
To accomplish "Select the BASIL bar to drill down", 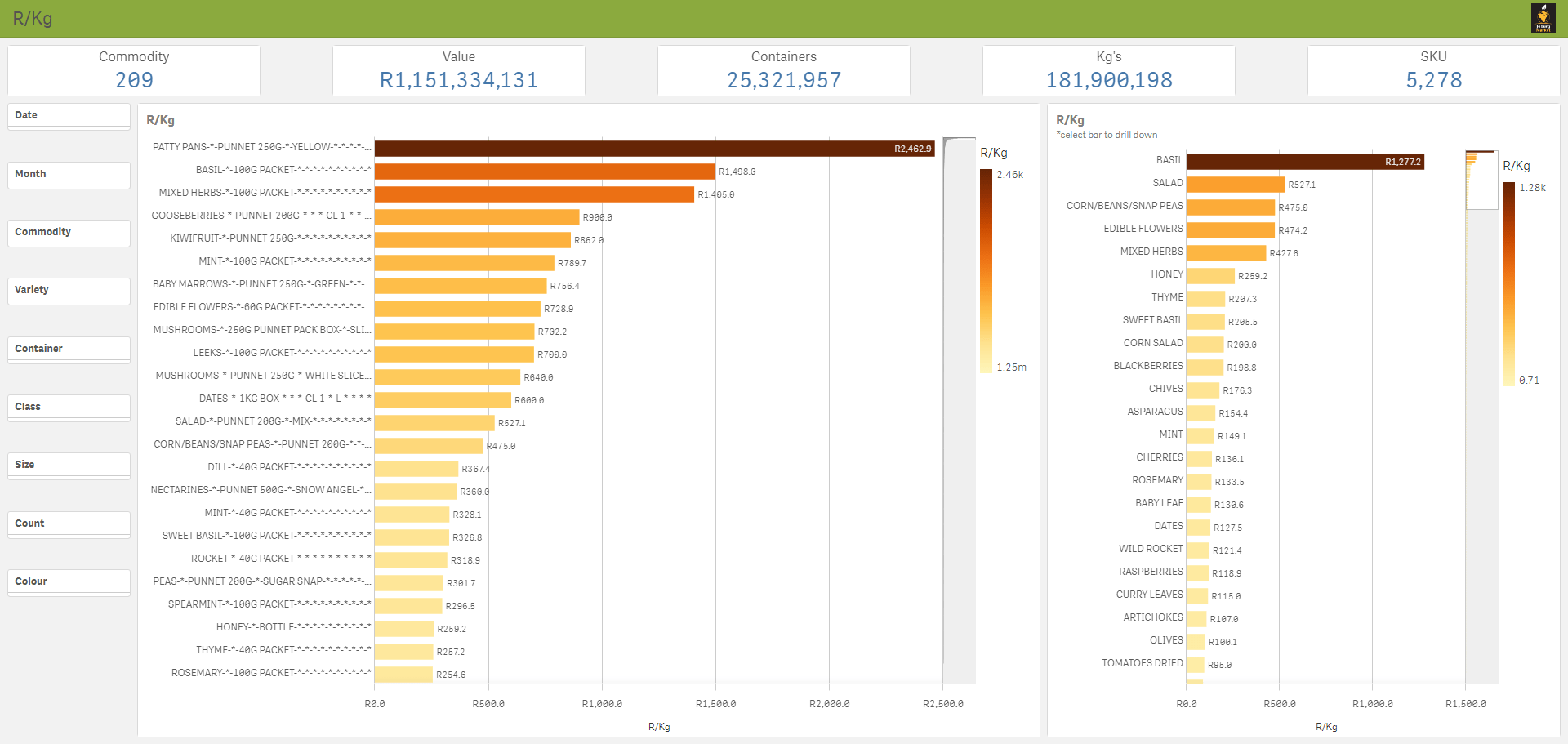I will [1304, 162].
